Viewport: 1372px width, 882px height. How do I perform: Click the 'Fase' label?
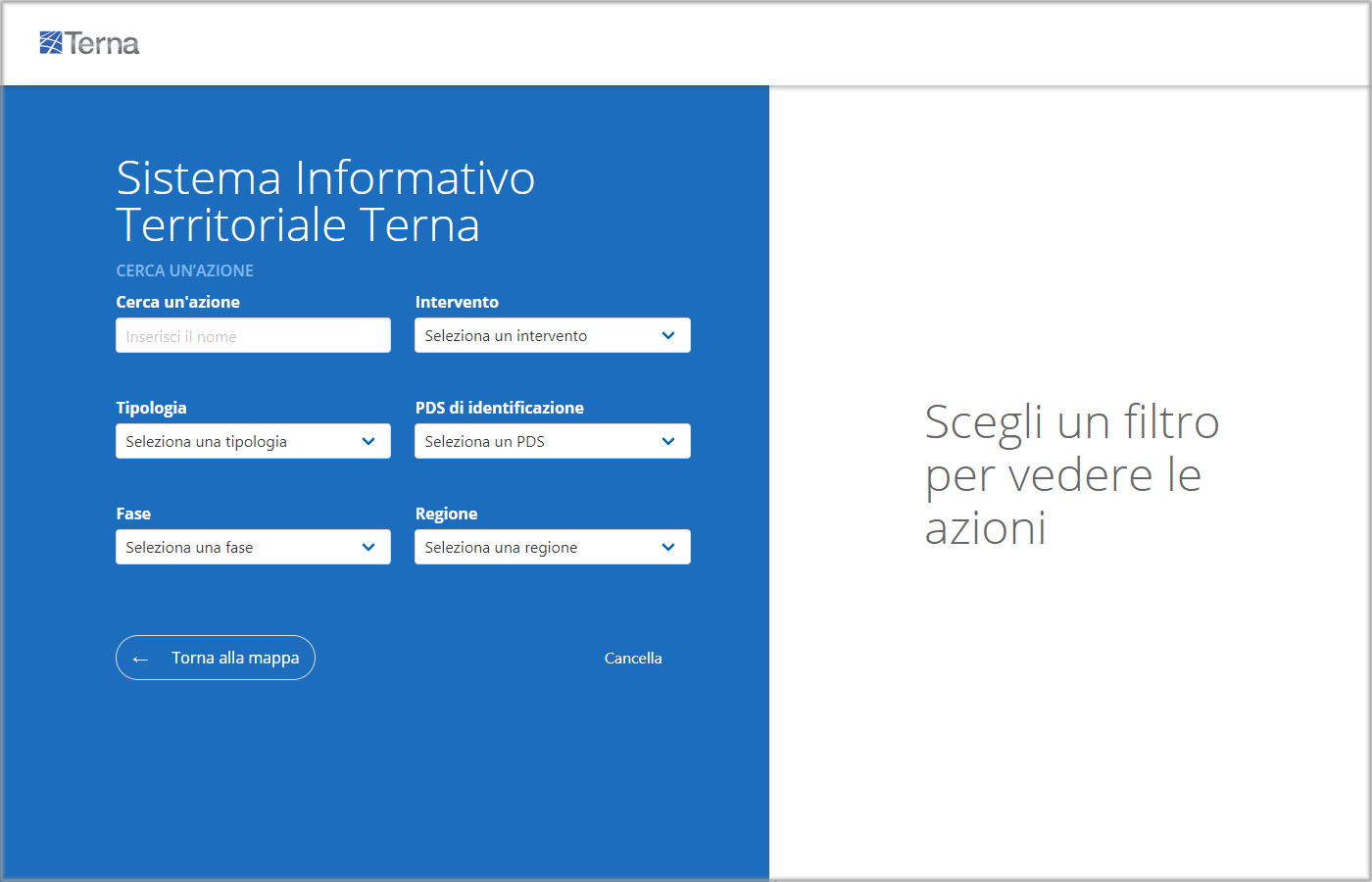133,514
